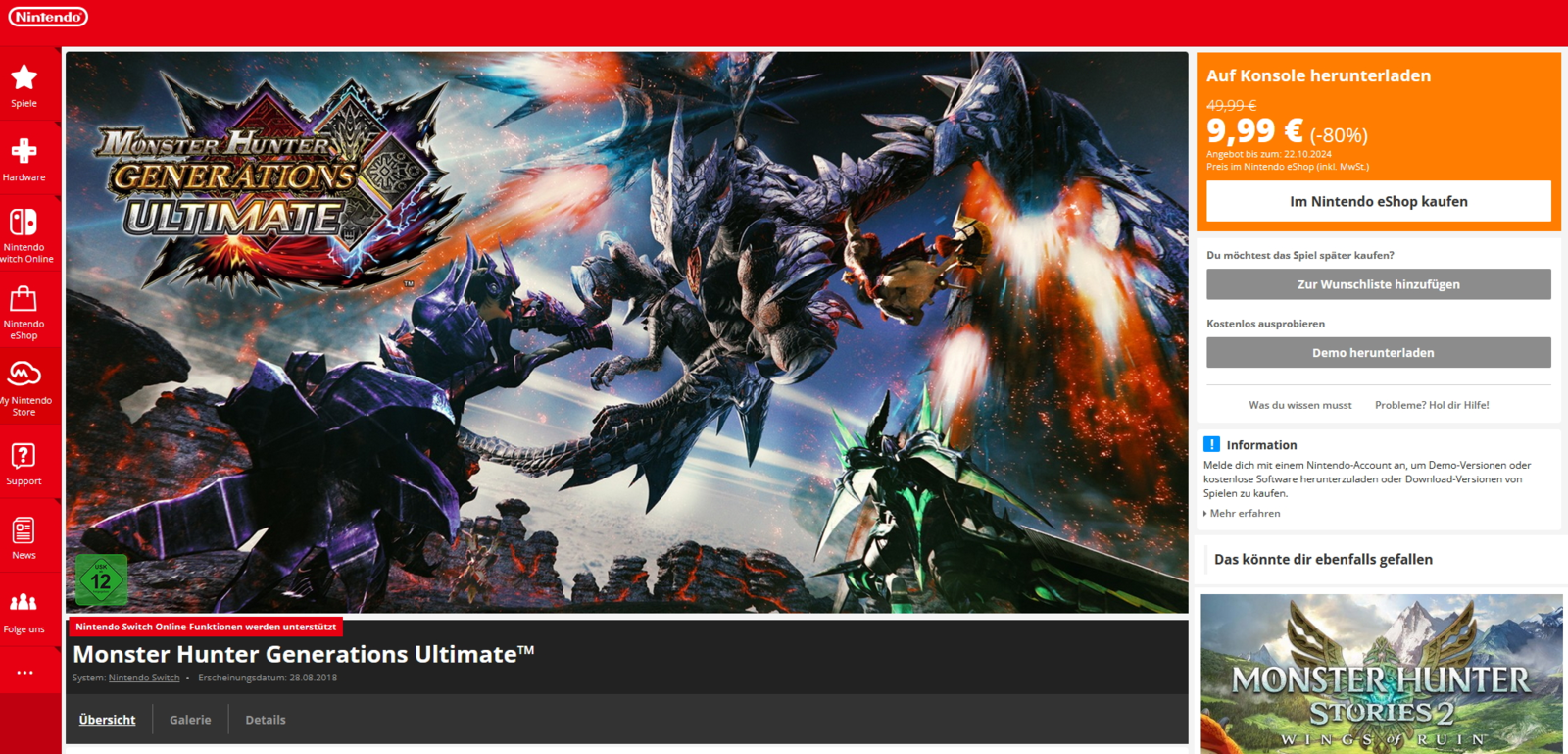Click Im Nintendo eShop kaufen button
This screenshot has height=754, width=1568.
1379,201
